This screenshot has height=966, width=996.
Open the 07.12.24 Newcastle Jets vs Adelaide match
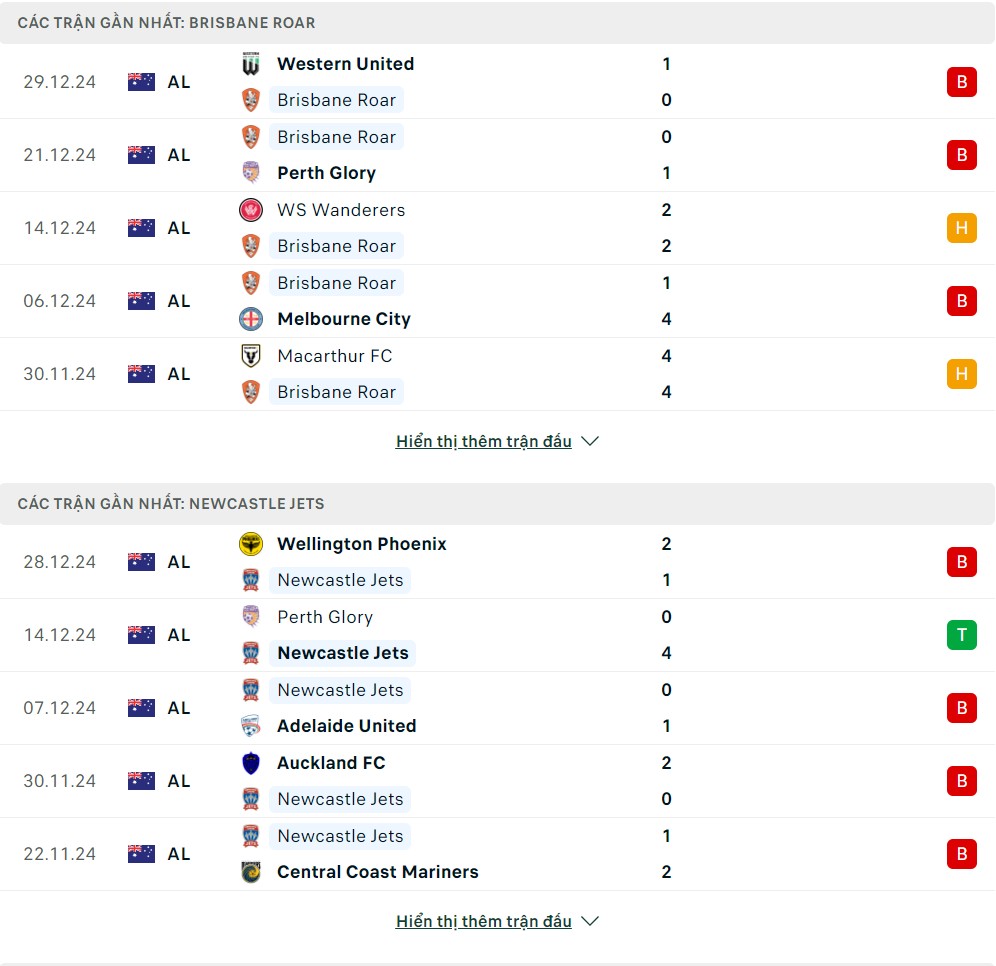click(x=497, y=708)
